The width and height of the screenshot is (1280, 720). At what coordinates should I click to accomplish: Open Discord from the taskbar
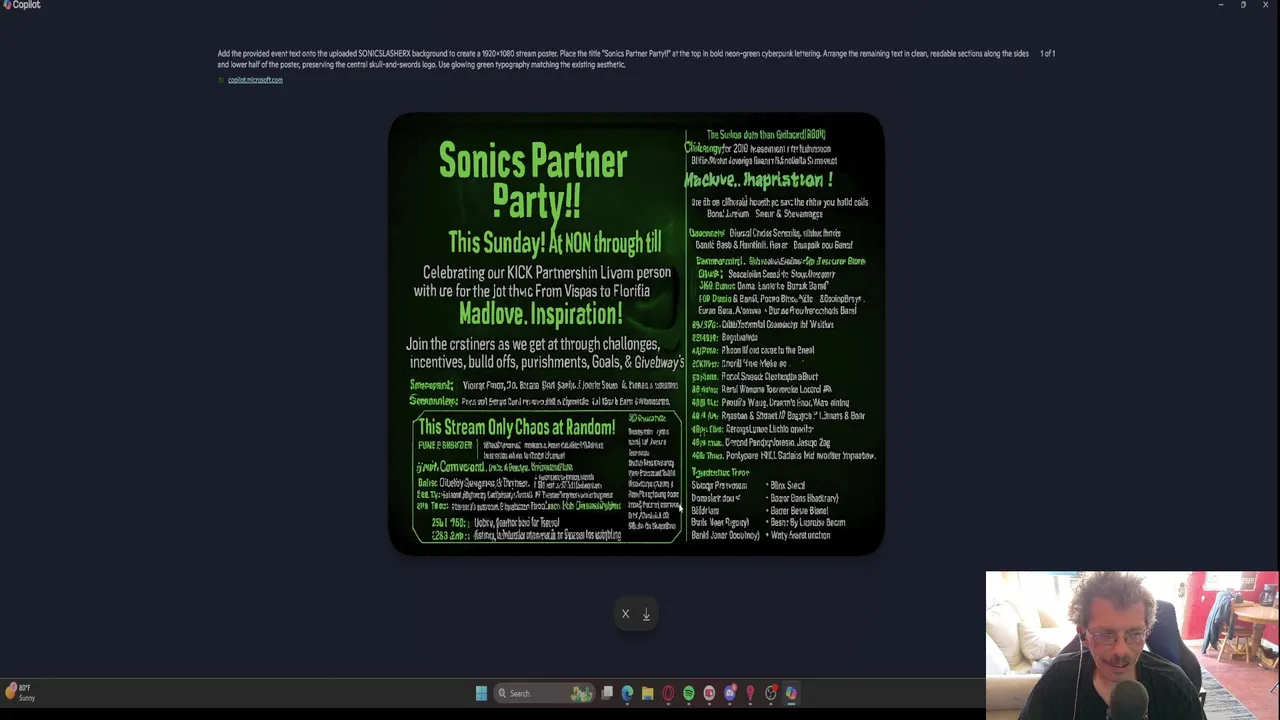click(x=730, y=693)
